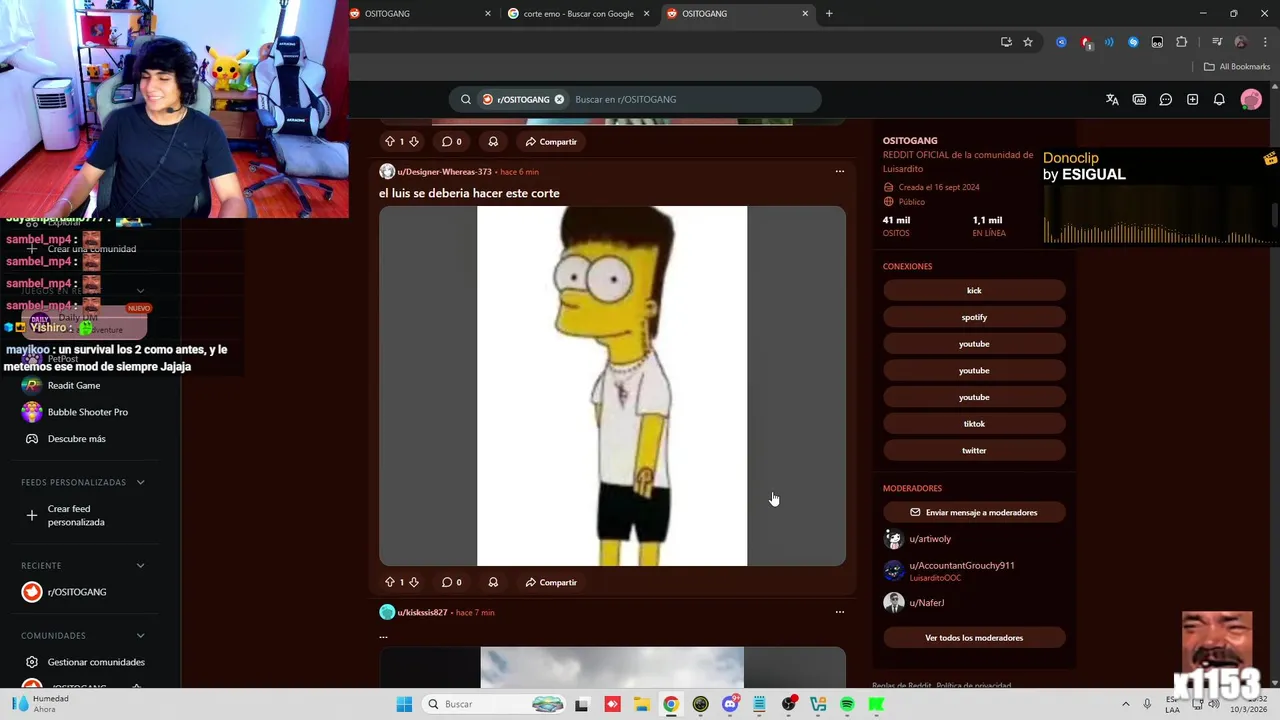Select the active third OSITOGANG tab
Image resolution: width=1280 pixels, height=720 pixels.
tap(736, 14)
